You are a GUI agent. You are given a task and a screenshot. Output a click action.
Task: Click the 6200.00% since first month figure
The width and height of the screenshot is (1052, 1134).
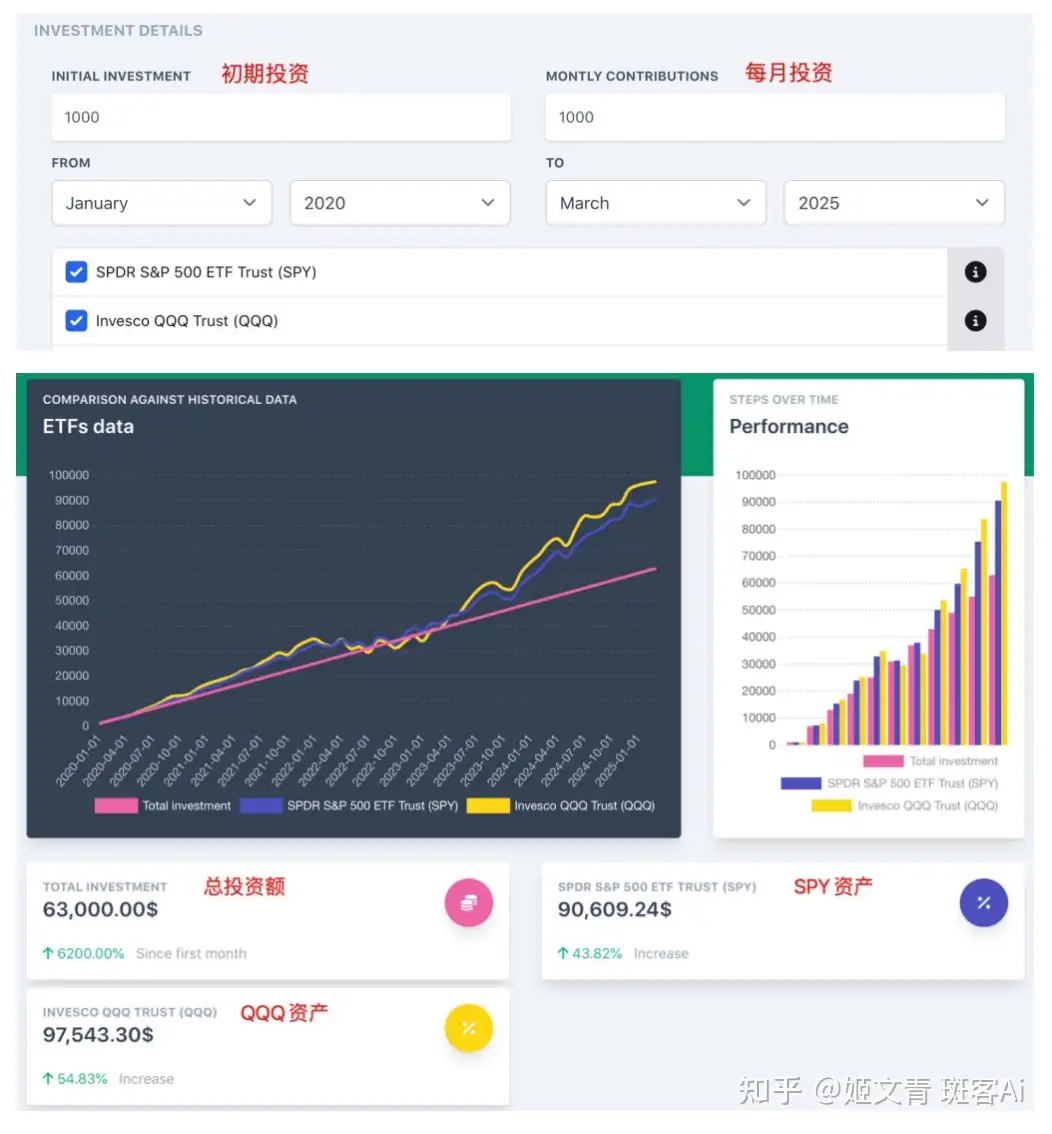point(90,953)
